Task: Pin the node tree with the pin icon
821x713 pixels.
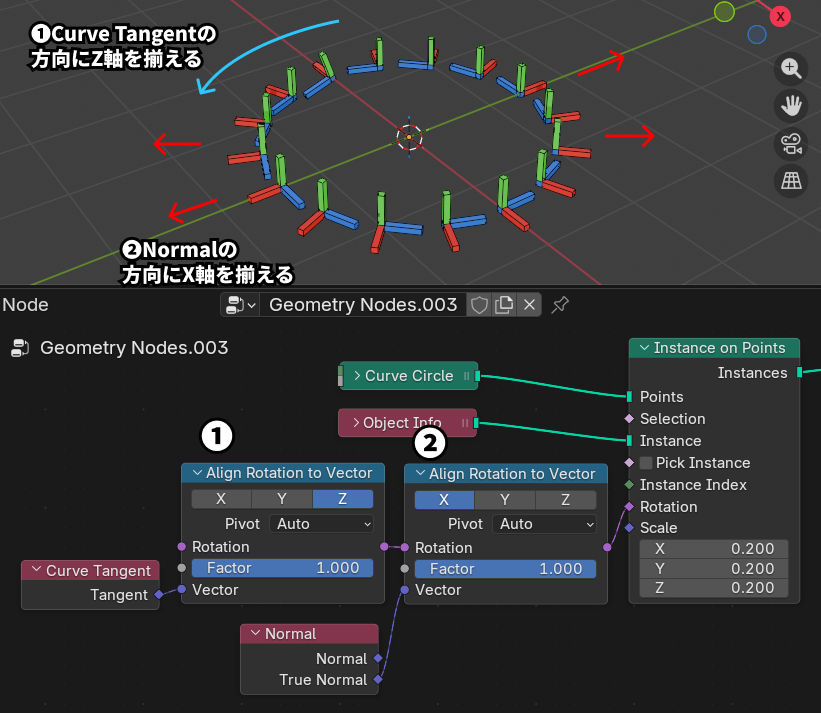Action: [x=560, y=305]
